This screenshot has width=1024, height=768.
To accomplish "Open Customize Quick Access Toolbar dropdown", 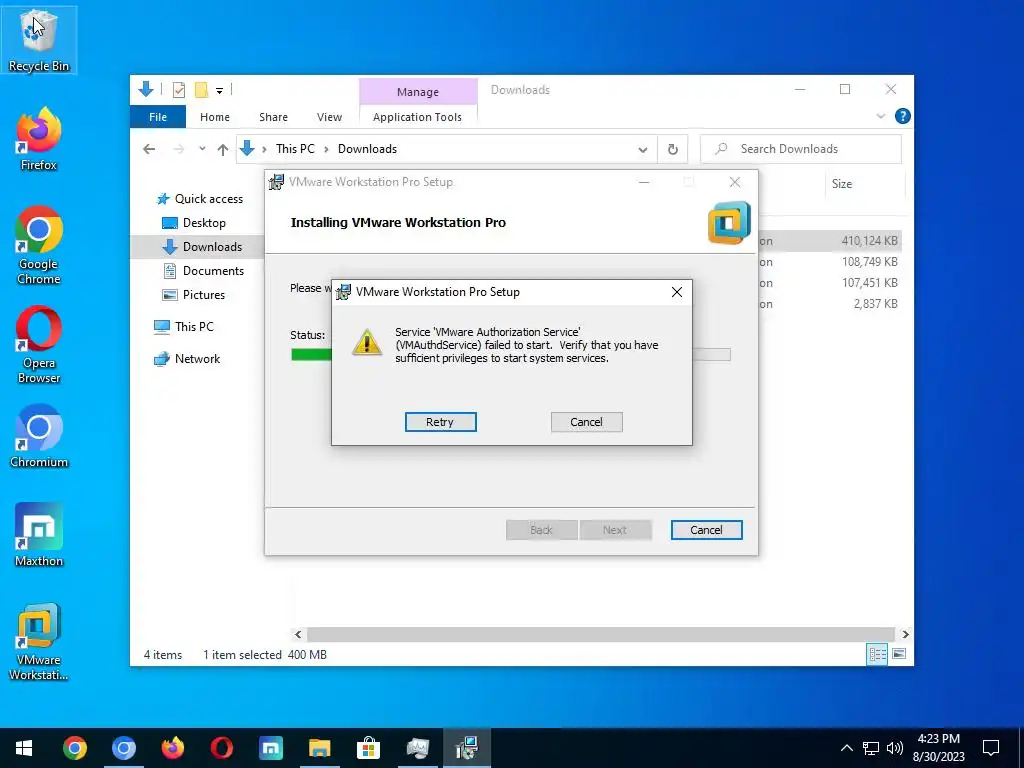I will (x=219, y=91).
